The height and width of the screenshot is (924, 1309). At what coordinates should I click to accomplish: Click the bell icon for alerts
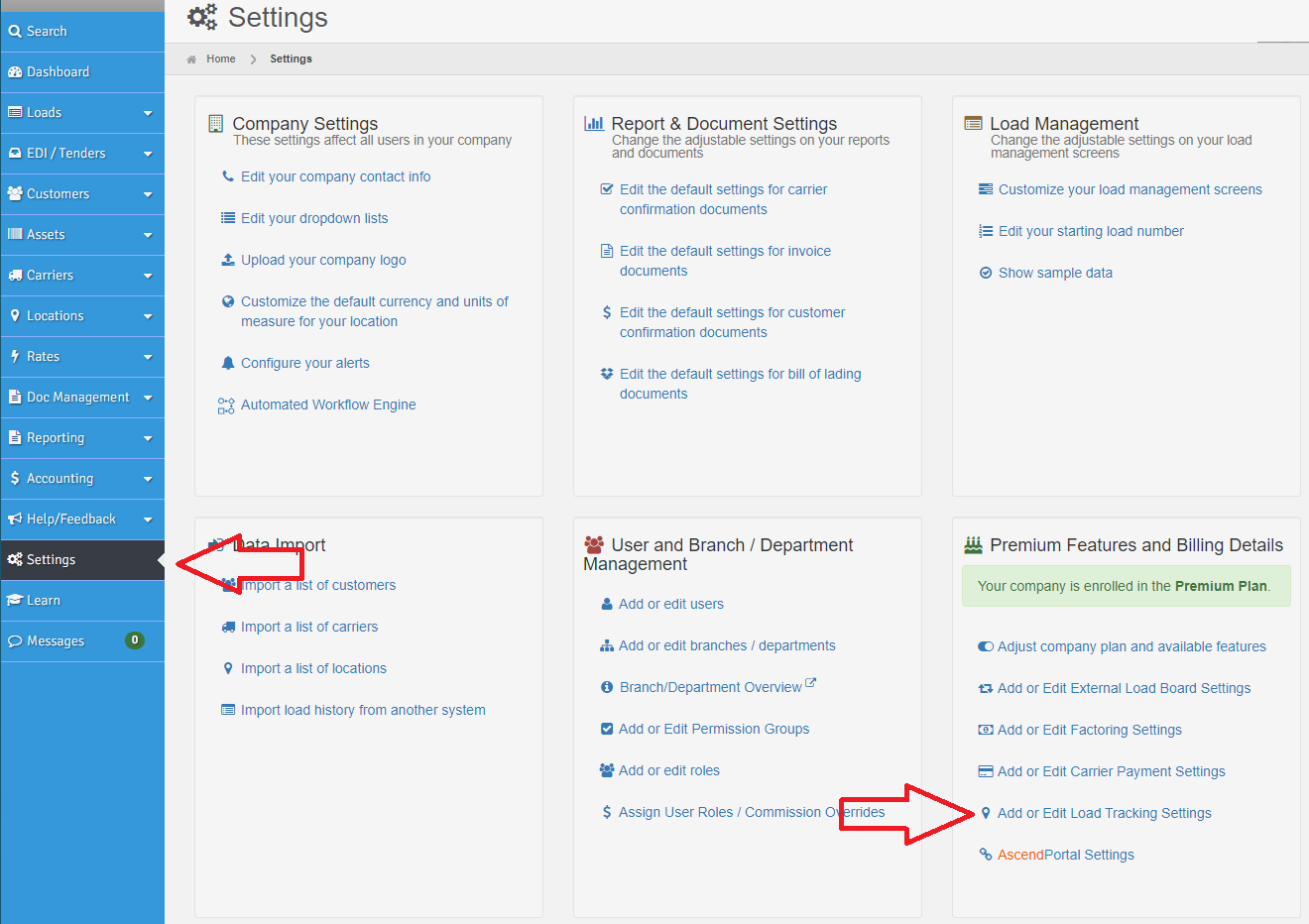coord(228,363)
